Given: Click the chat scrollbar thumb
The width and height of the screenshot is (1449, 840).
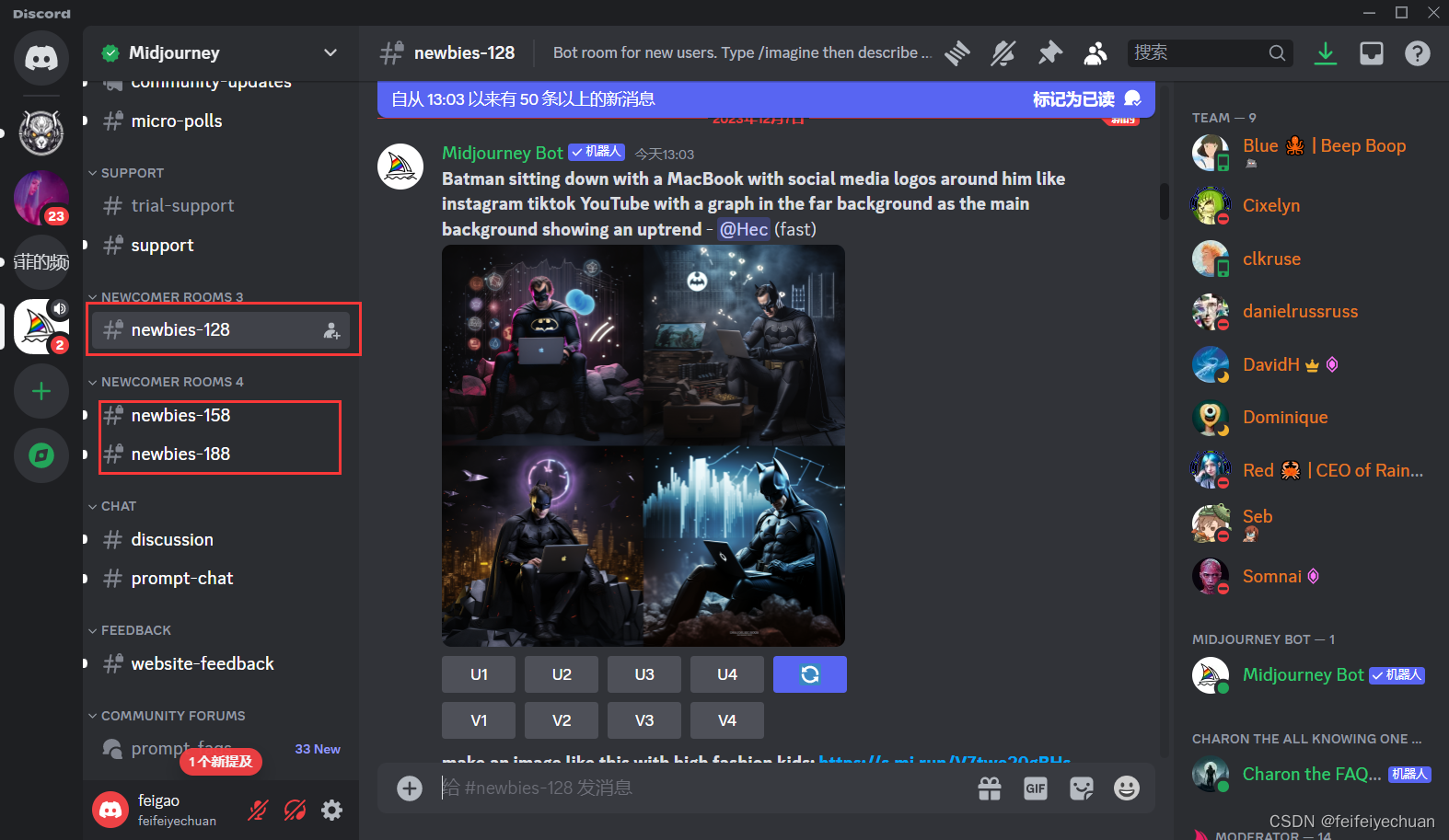Looking at the screenshot, I should [1165, 201].
